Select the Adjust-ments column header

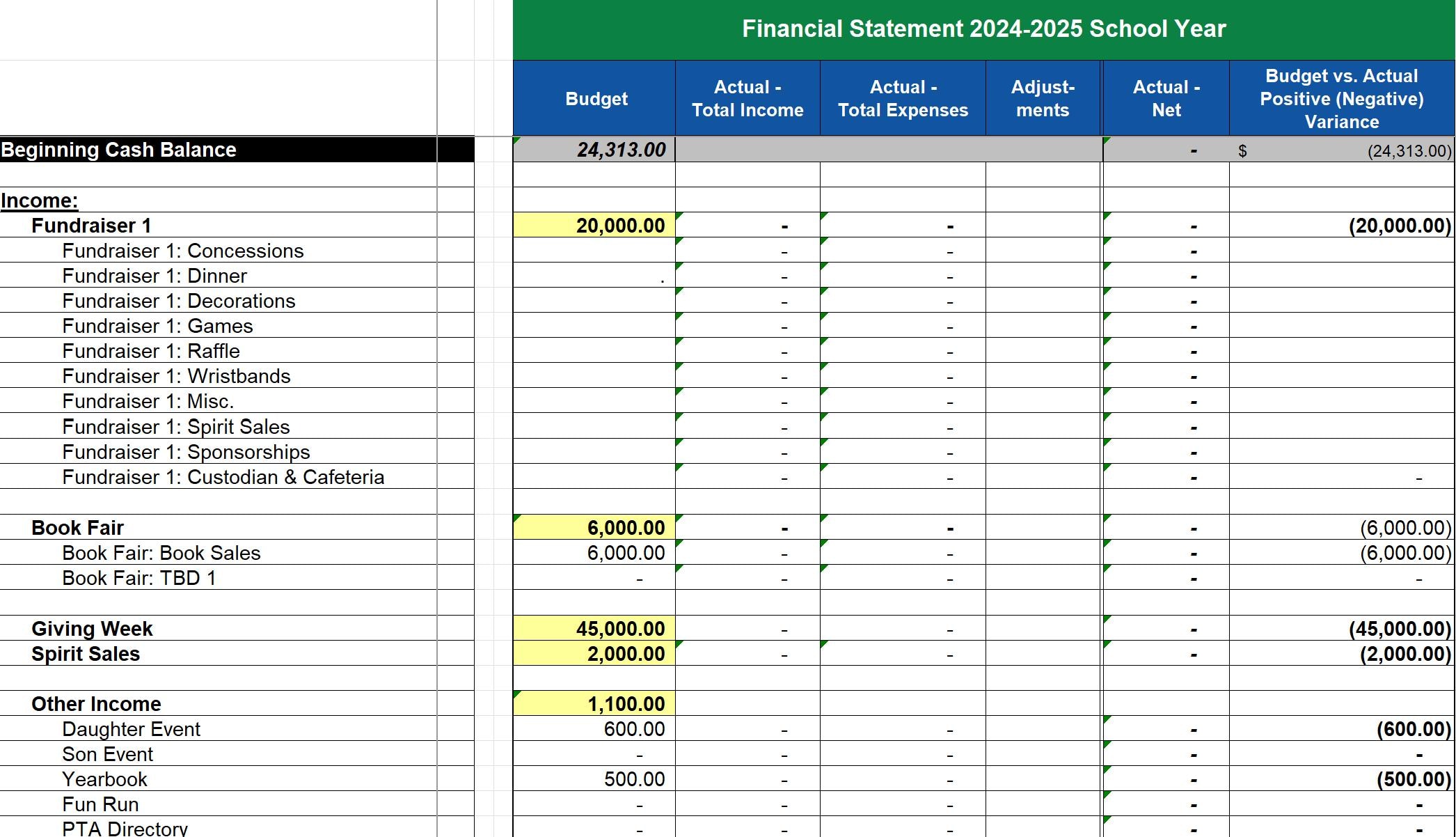1043,97
